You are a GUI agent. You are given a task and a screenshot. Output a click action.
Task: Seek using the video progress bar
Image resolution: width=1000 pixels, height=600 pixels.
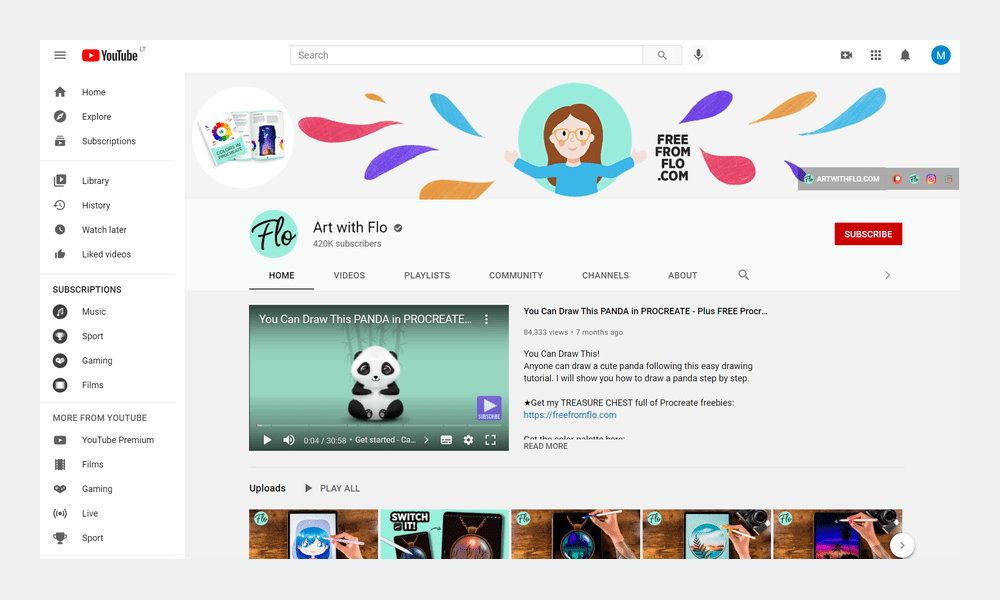click(x=379, y=425)
